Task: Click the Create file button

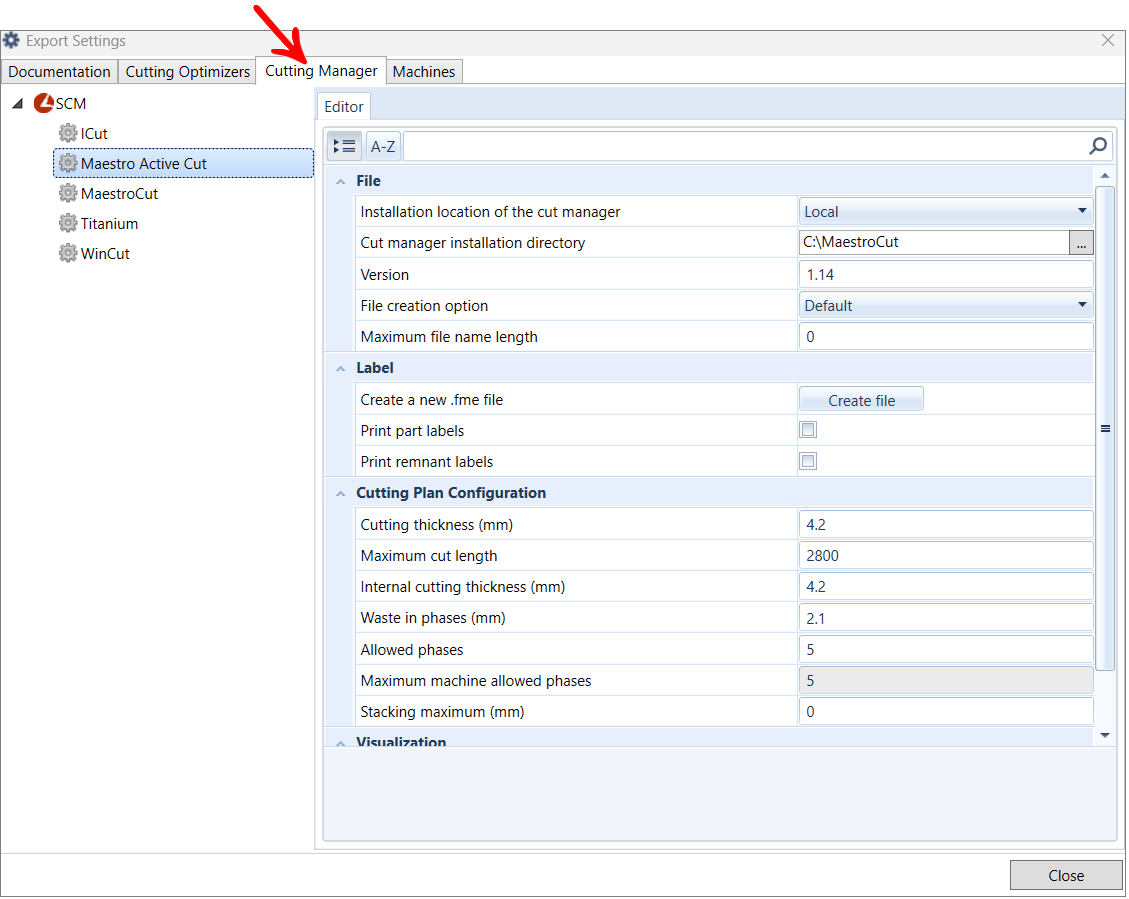Action: (x=861, y=400)
